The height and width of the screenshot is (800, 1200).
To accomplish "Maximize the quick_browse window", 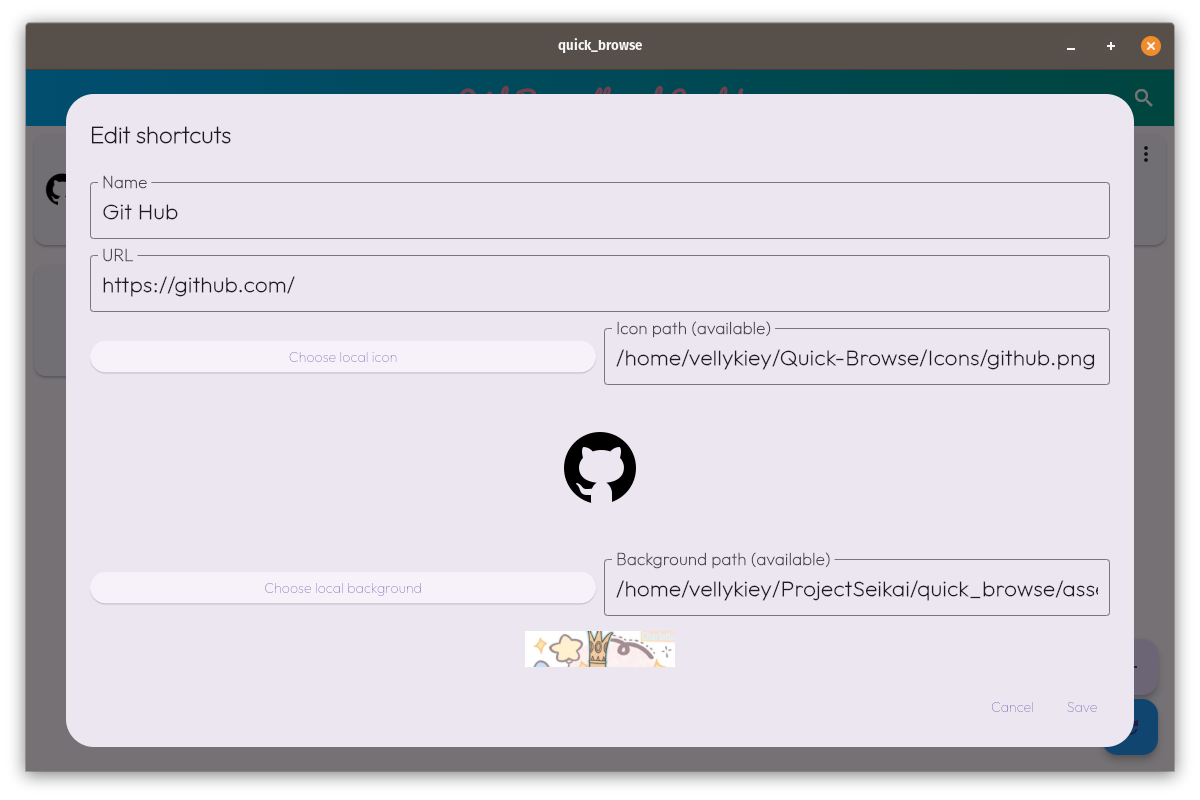I will [1111, 46].
